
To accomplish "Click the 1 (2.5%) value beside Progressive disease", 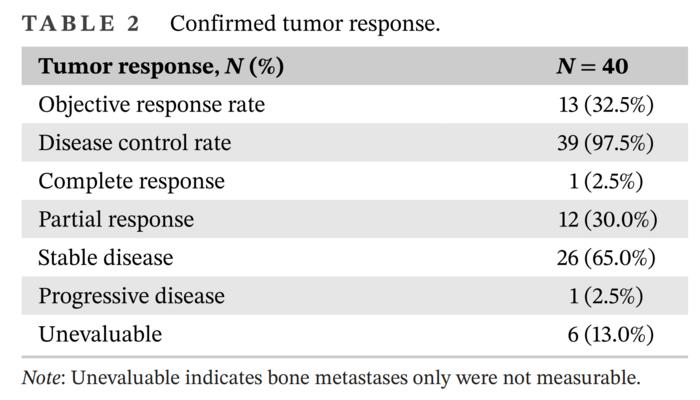I will pos(610,296).
